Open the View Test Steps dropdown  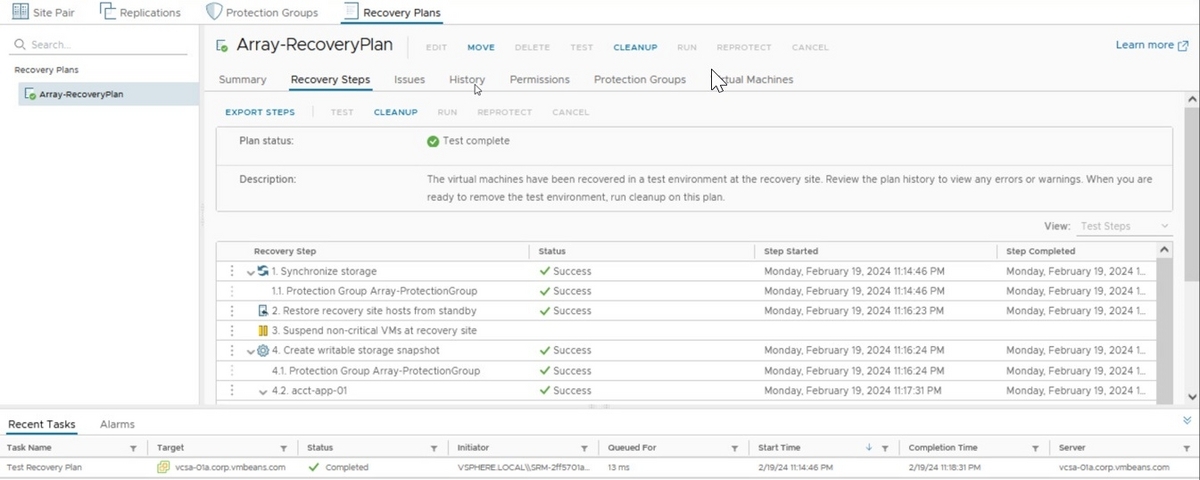(x=1124, y=227)
